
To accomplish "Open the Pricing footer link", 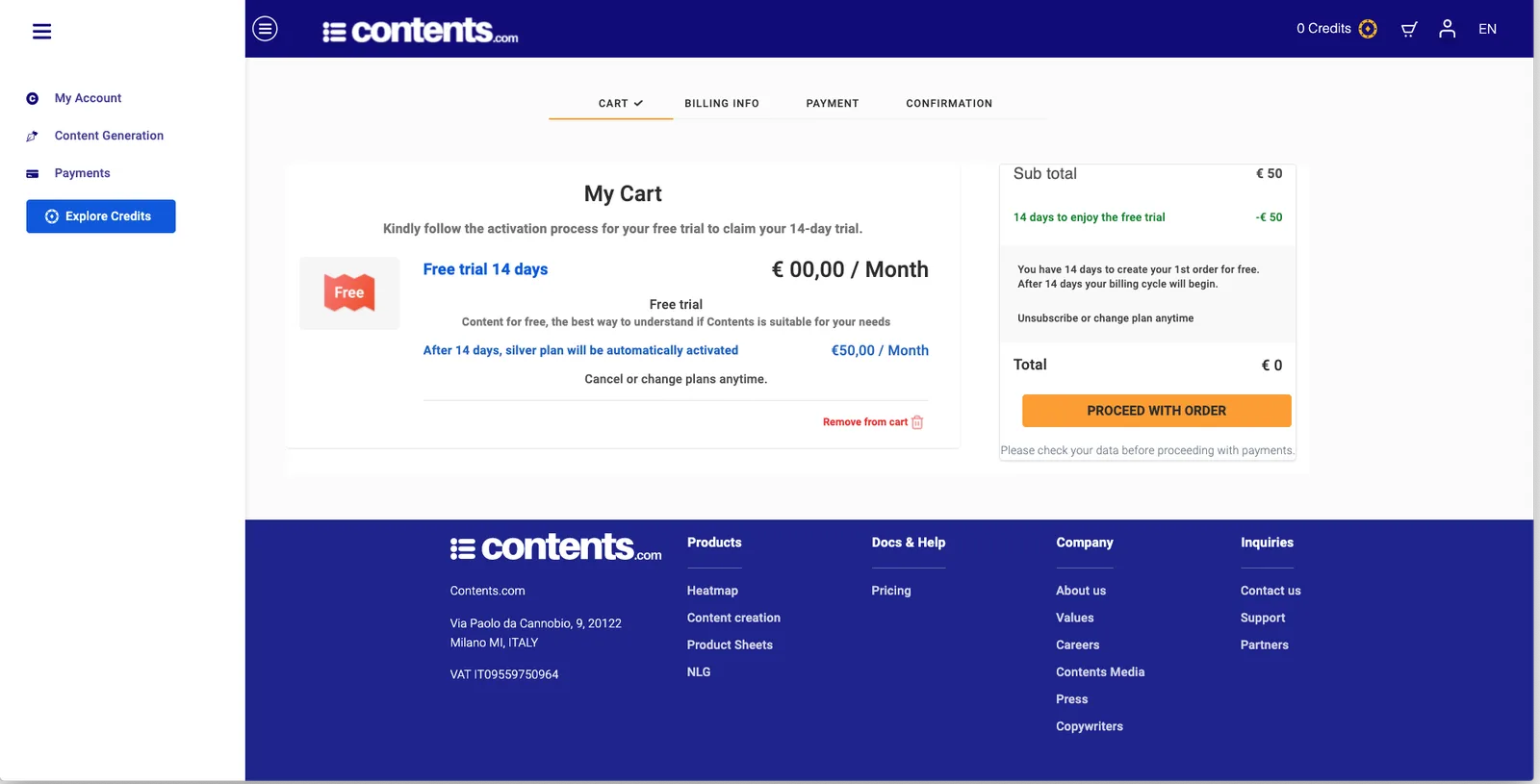I will (890, 591).
